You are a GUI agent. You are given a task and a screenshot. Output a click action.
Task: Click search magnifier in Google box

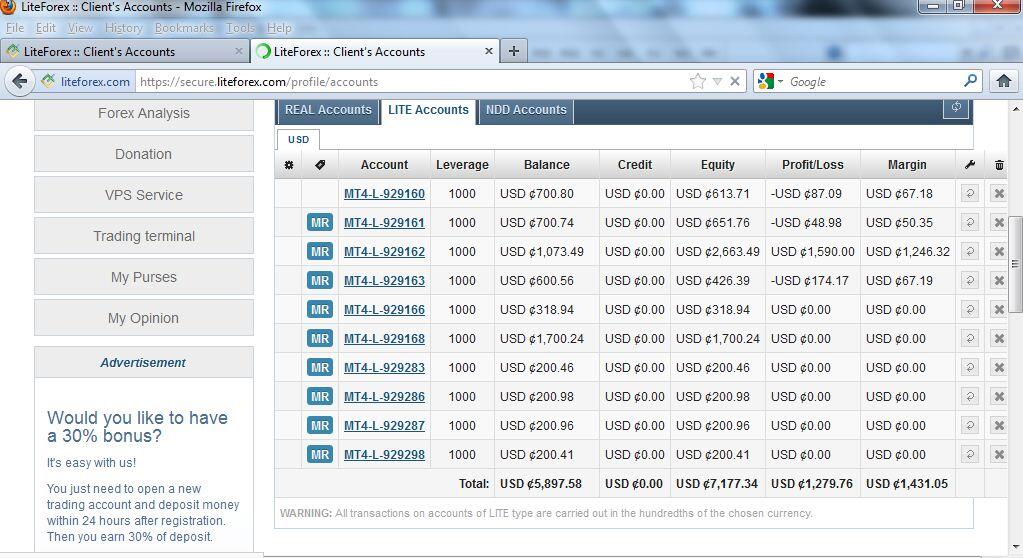pyautogui.click(x=971, y=81)
